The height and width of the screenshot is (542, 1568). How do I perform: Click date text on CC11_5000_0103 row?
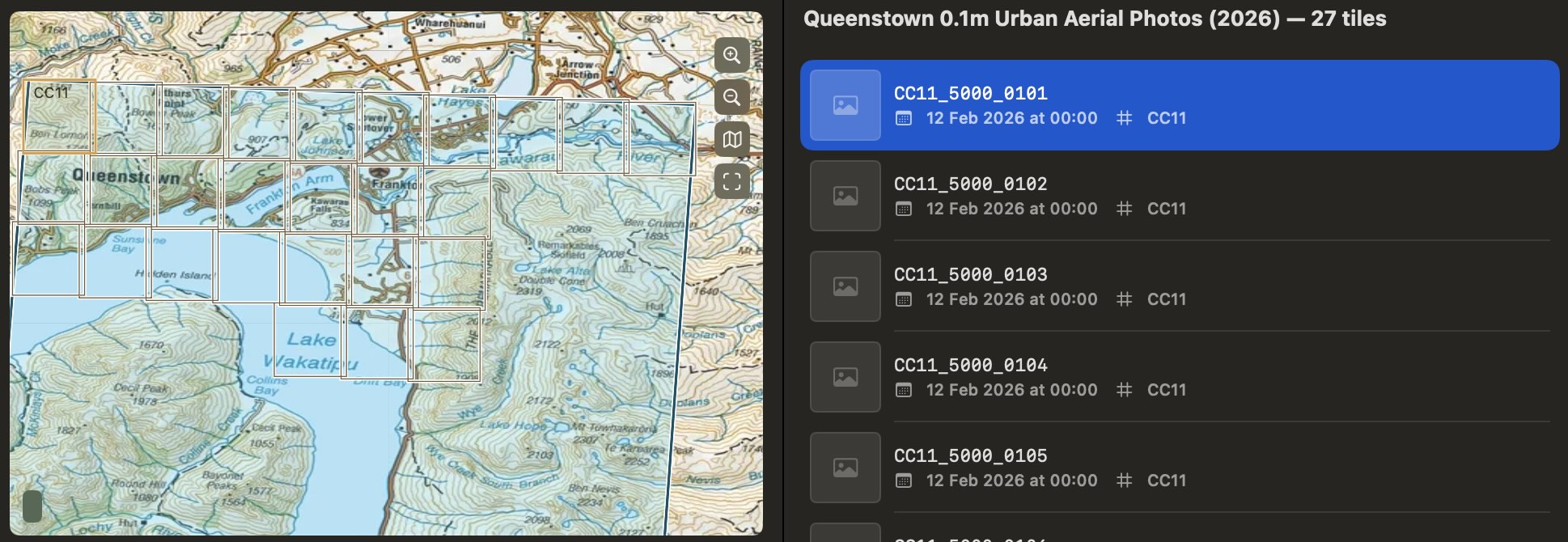[x=1011, y=299]
